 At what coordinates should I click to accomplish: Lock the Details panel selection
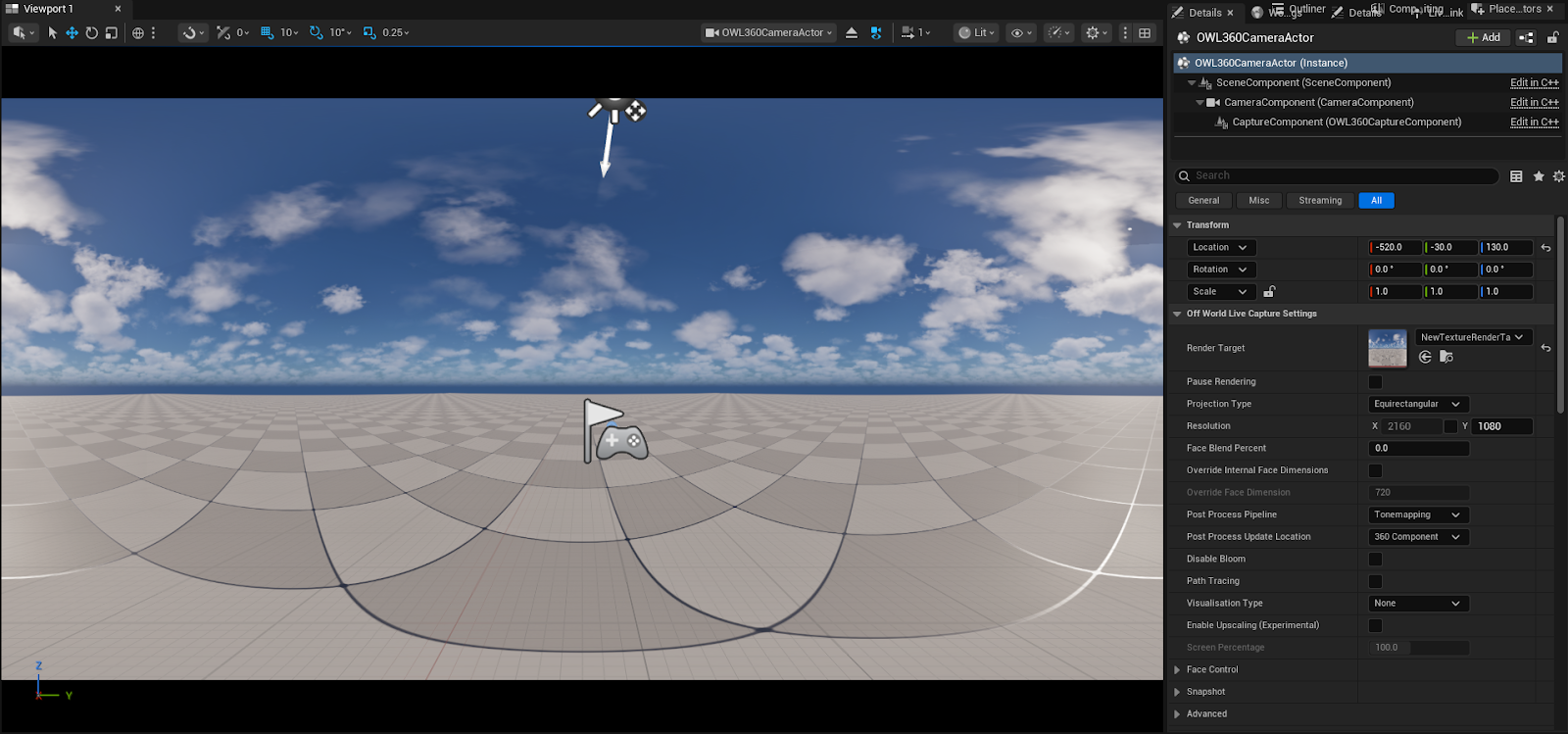coord(1552,38)
